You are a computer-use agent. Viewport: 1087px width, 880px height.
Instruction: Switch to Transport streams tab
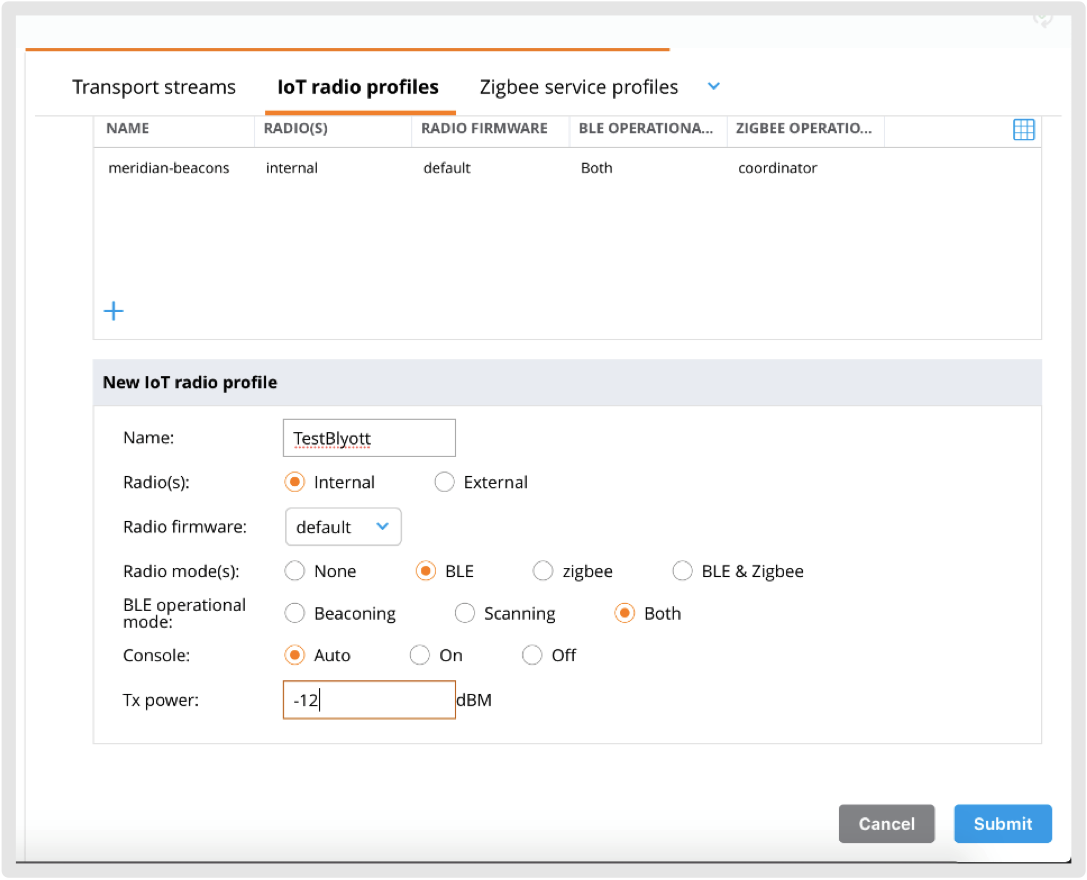[154, 88]
